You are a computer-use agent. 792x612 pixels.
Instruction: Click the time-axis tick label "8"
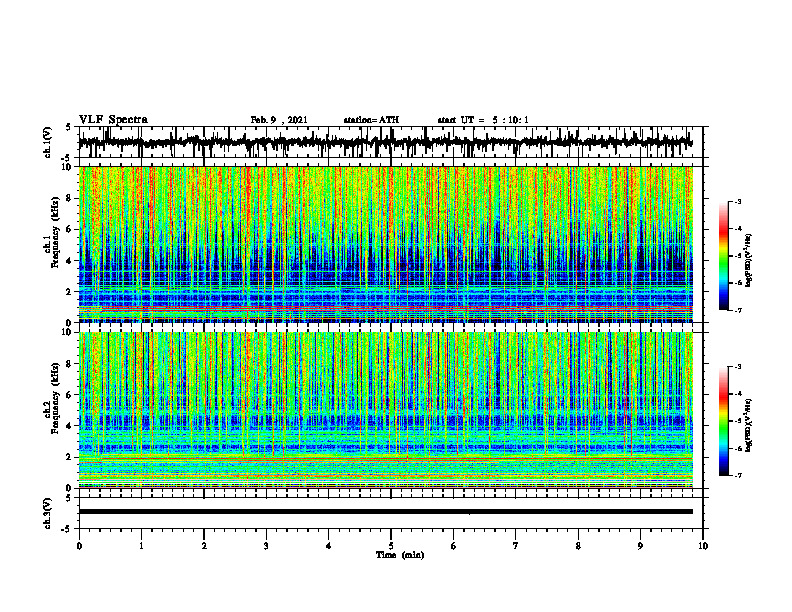point(578,546)
